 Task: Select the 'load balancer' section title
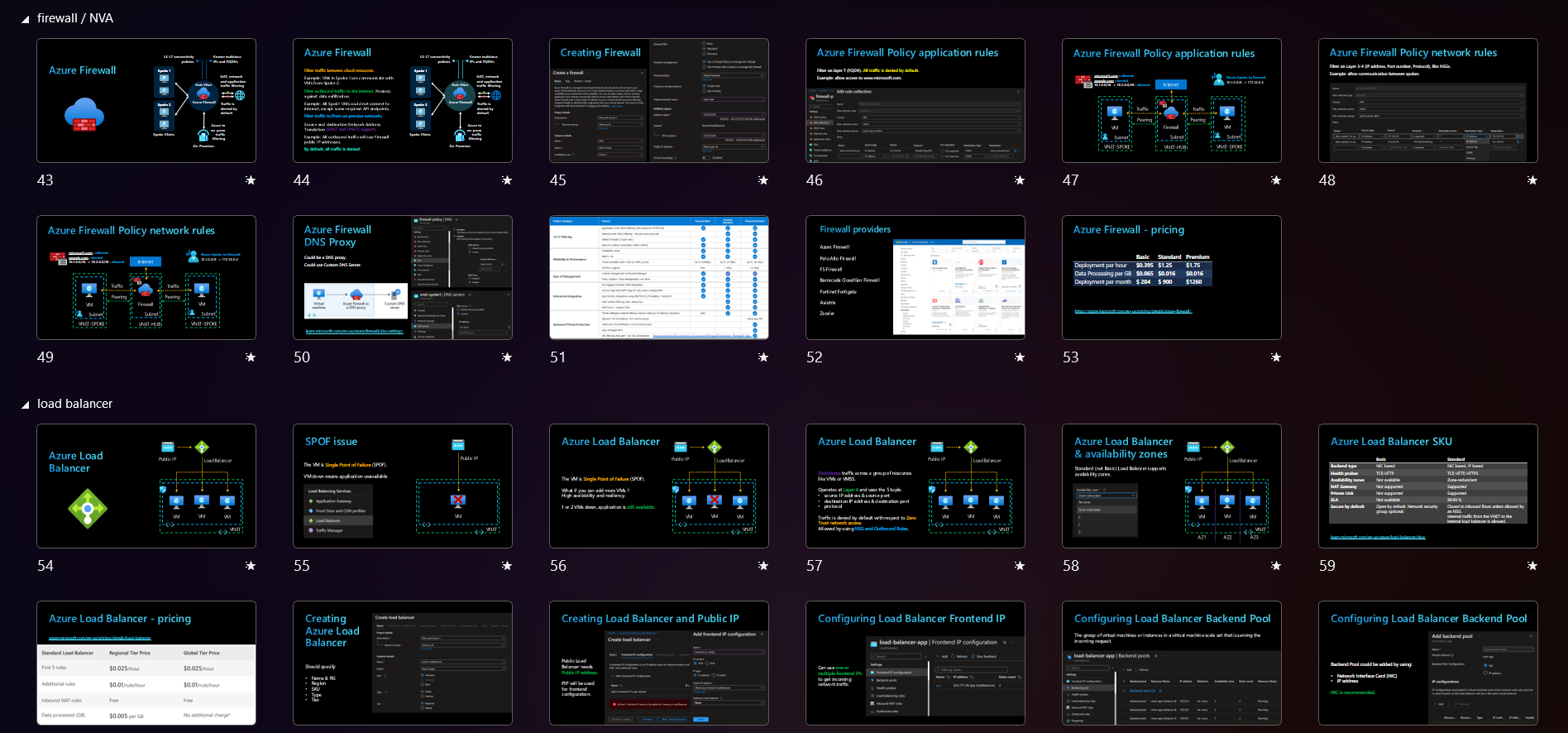[74, 404]
